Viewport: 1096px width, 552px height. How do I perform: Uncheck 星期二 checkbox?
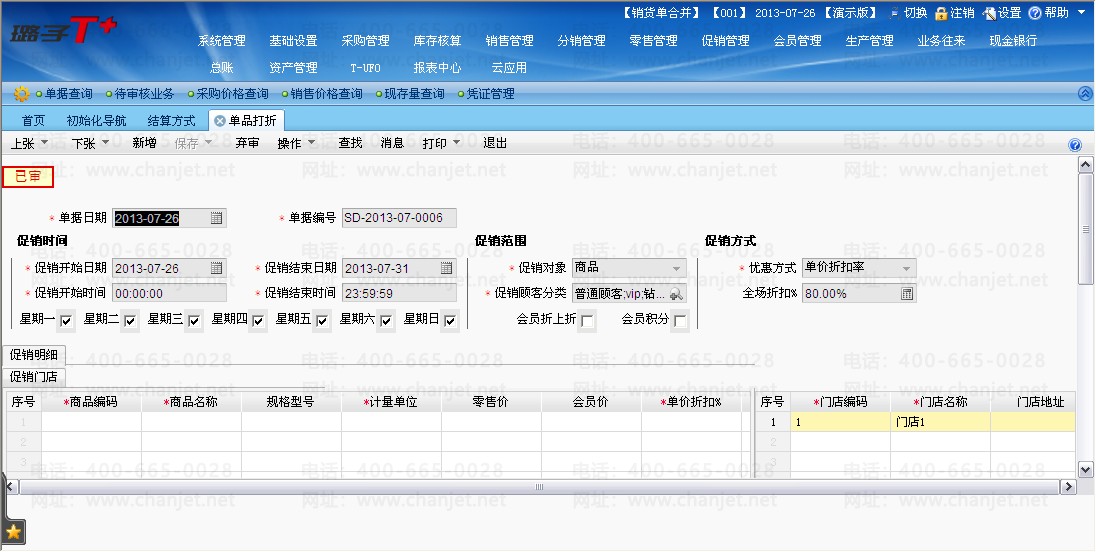(x=130, y=321)
